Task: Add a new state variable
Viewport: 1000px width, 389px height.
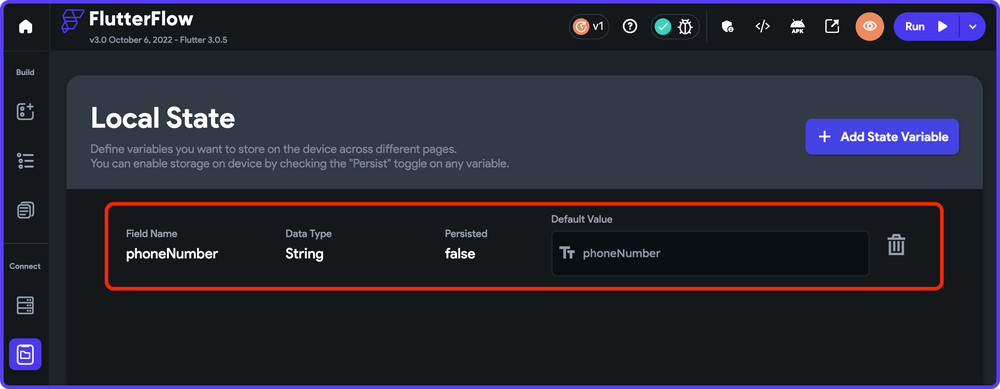Action: [882, 136]
